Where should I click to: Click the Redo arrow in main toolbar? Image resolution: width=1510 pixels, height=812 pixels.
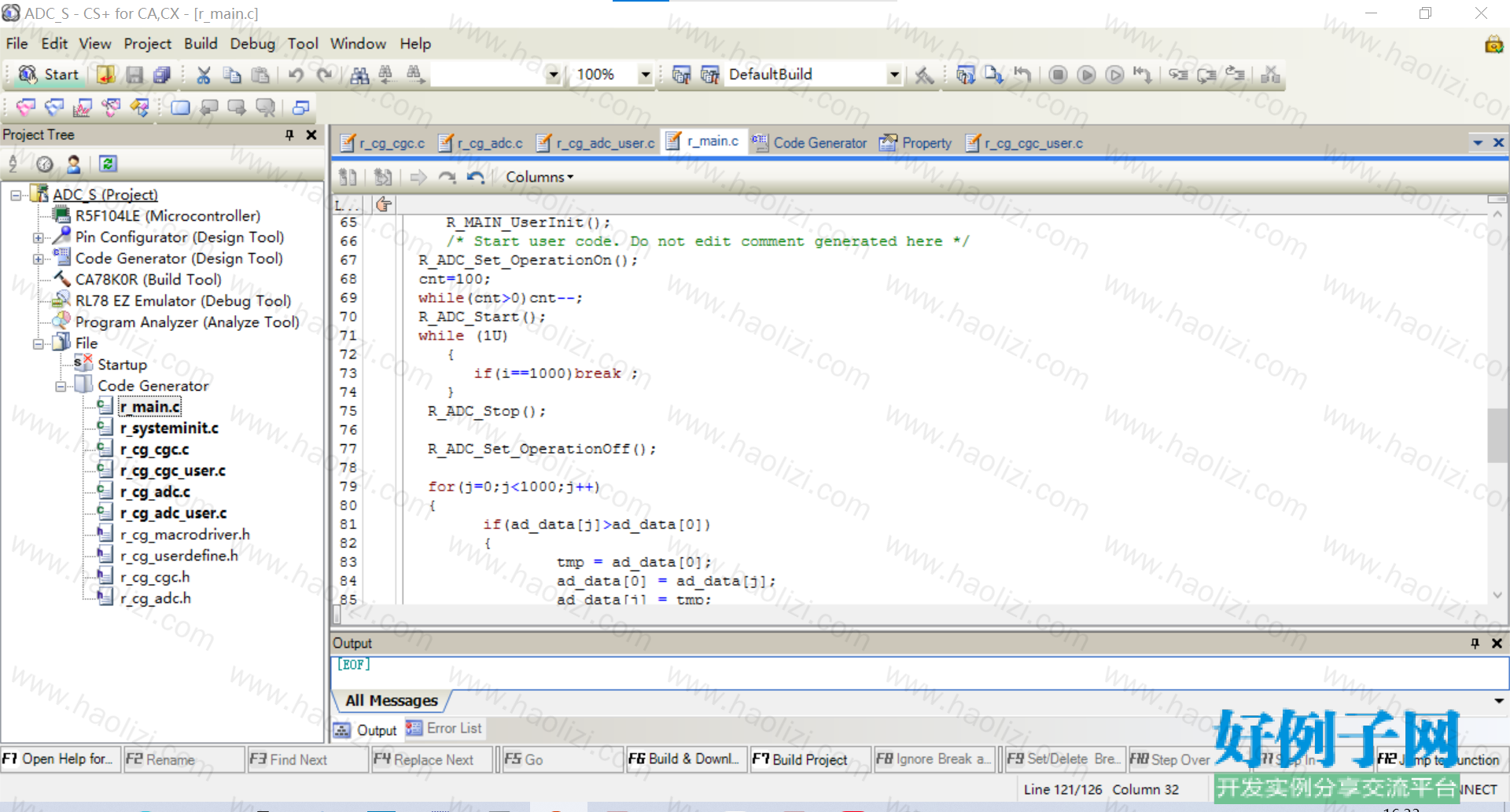pyautogui.click(x=324, y=75)
